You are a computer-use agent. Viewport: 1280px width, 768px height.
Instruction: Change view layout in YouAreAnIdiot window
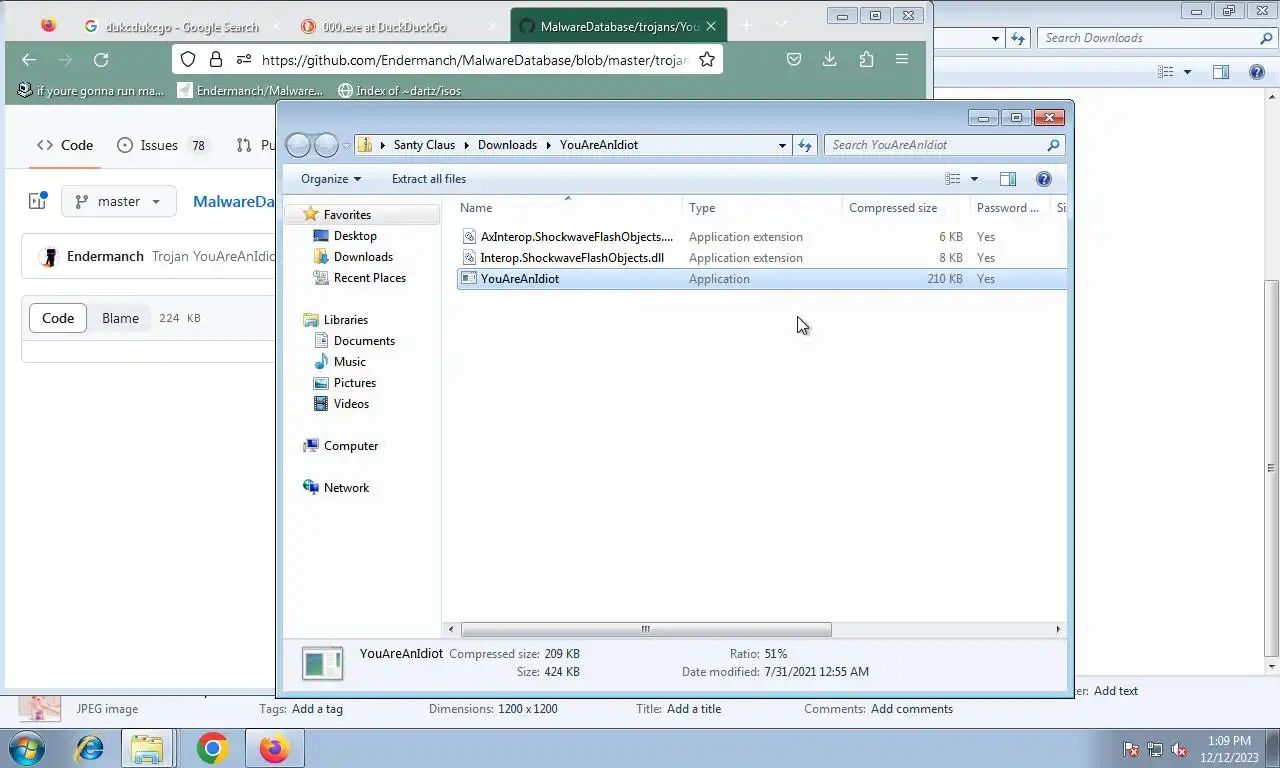pos(953,179)
